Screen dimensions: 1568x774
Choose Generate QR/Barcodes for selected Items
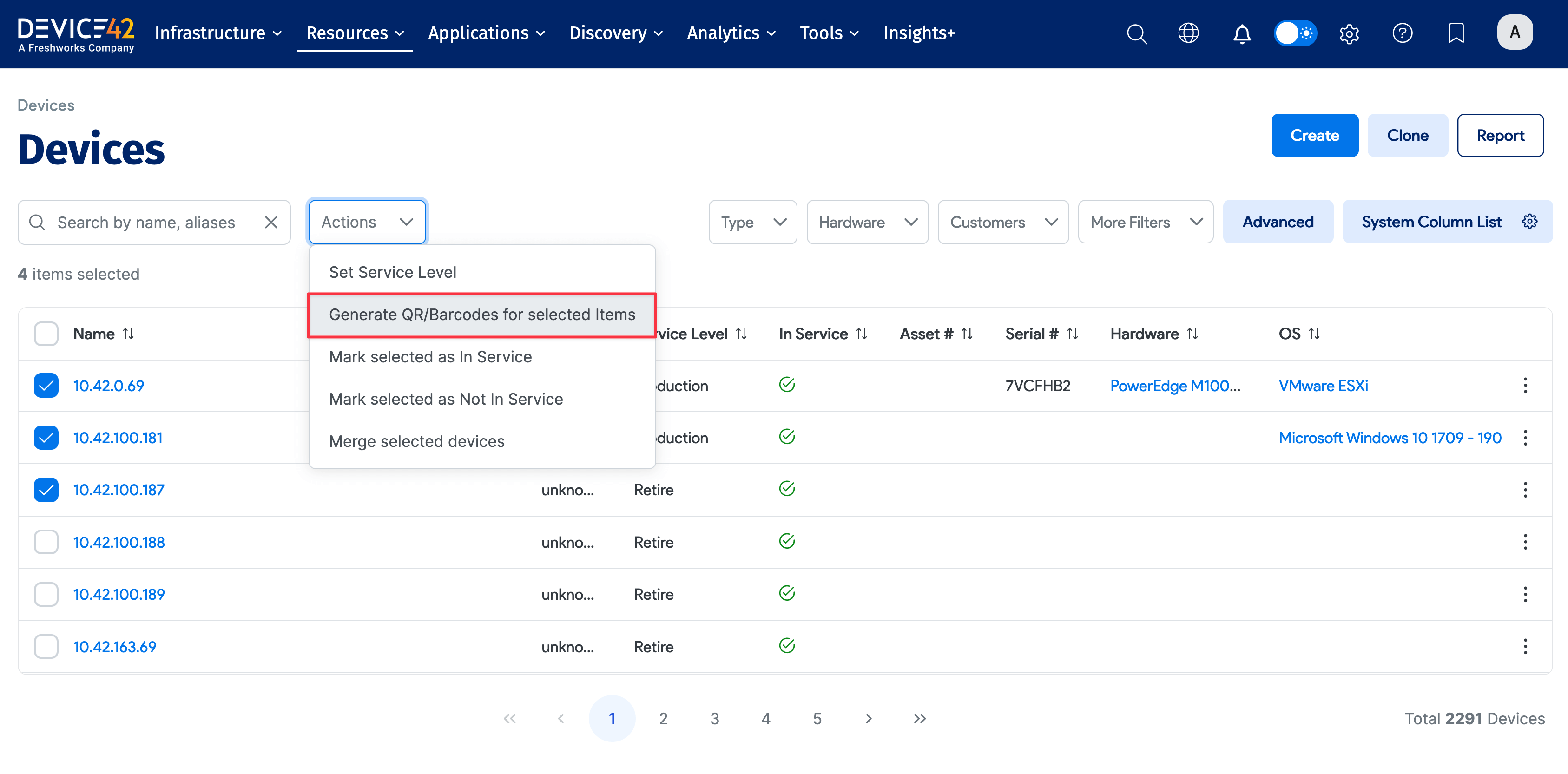coord(481,315)
